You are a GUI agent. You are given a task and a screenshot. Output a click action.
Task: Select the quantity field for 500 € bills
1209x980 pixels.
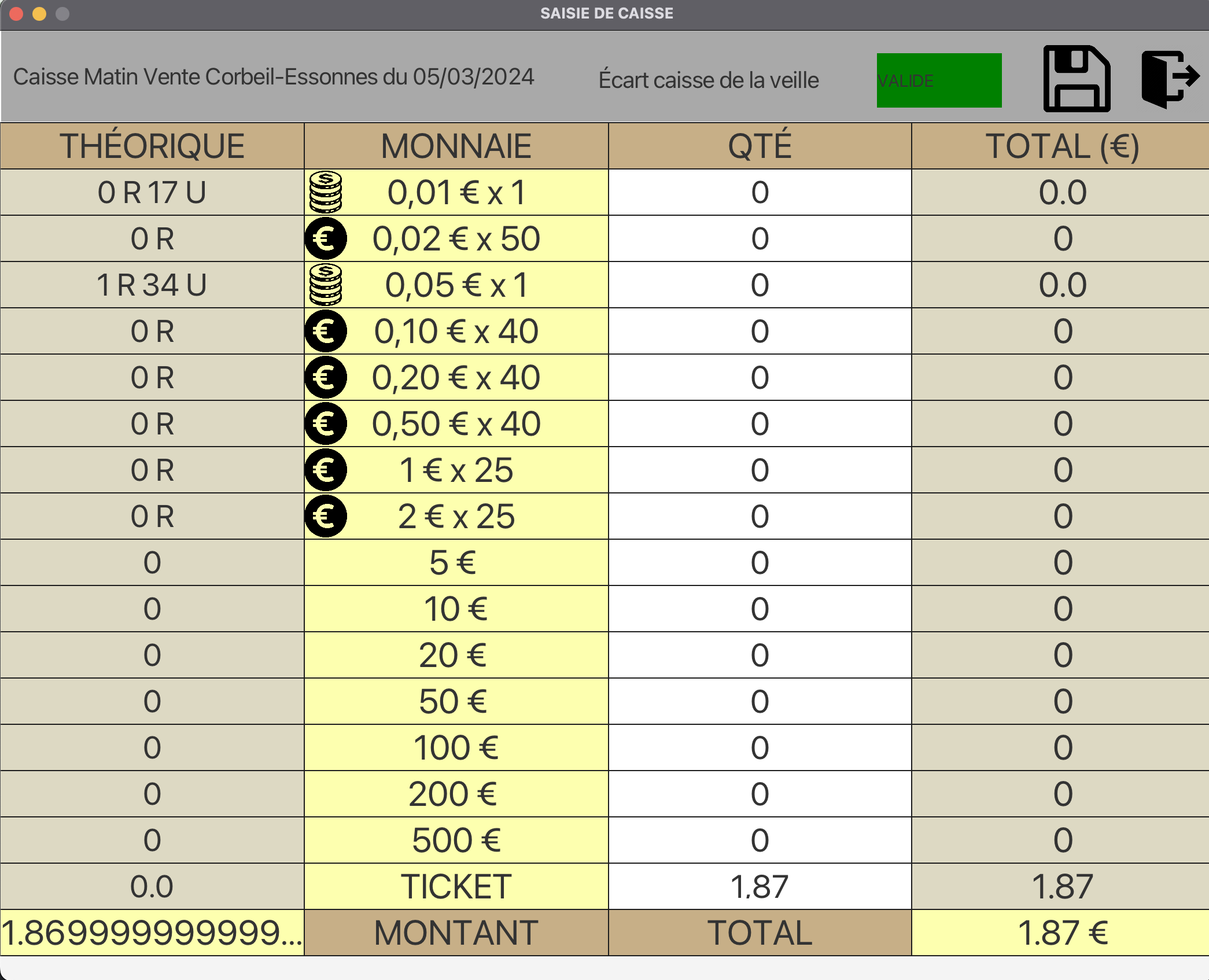pos(759,839)
